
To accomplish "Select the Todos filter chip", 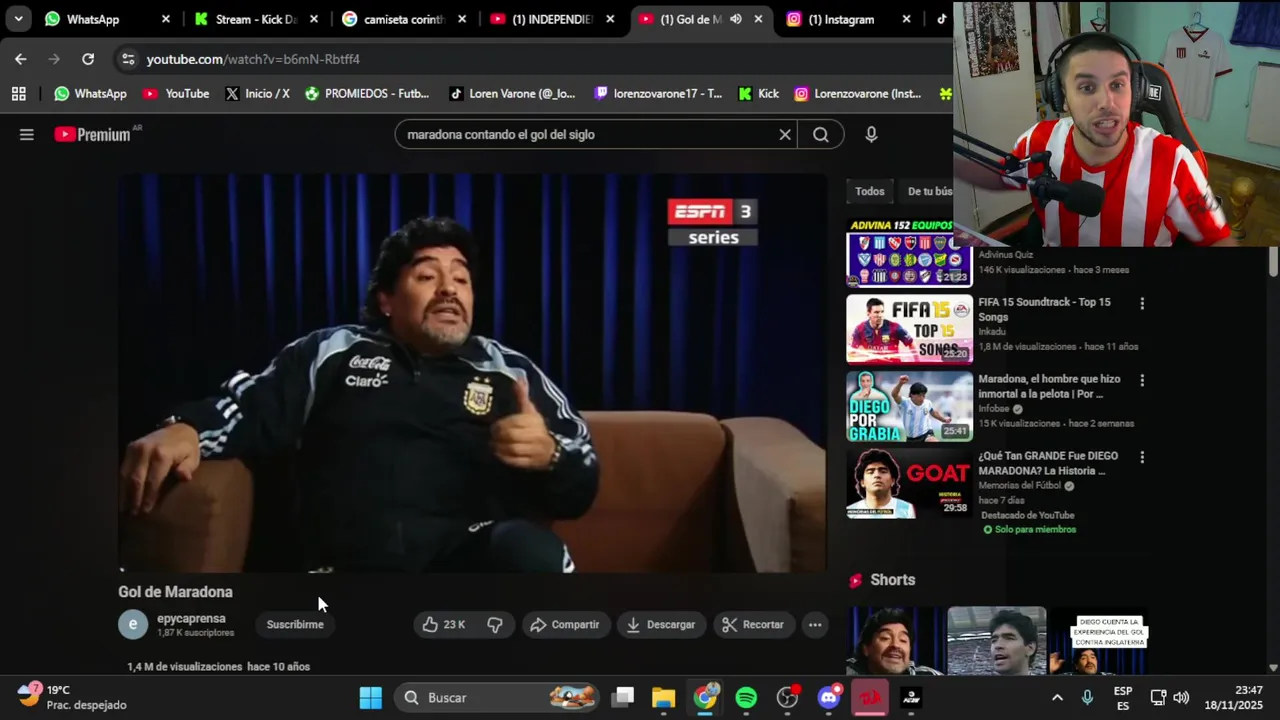I will pyautogui.click(x=870, y=191).
